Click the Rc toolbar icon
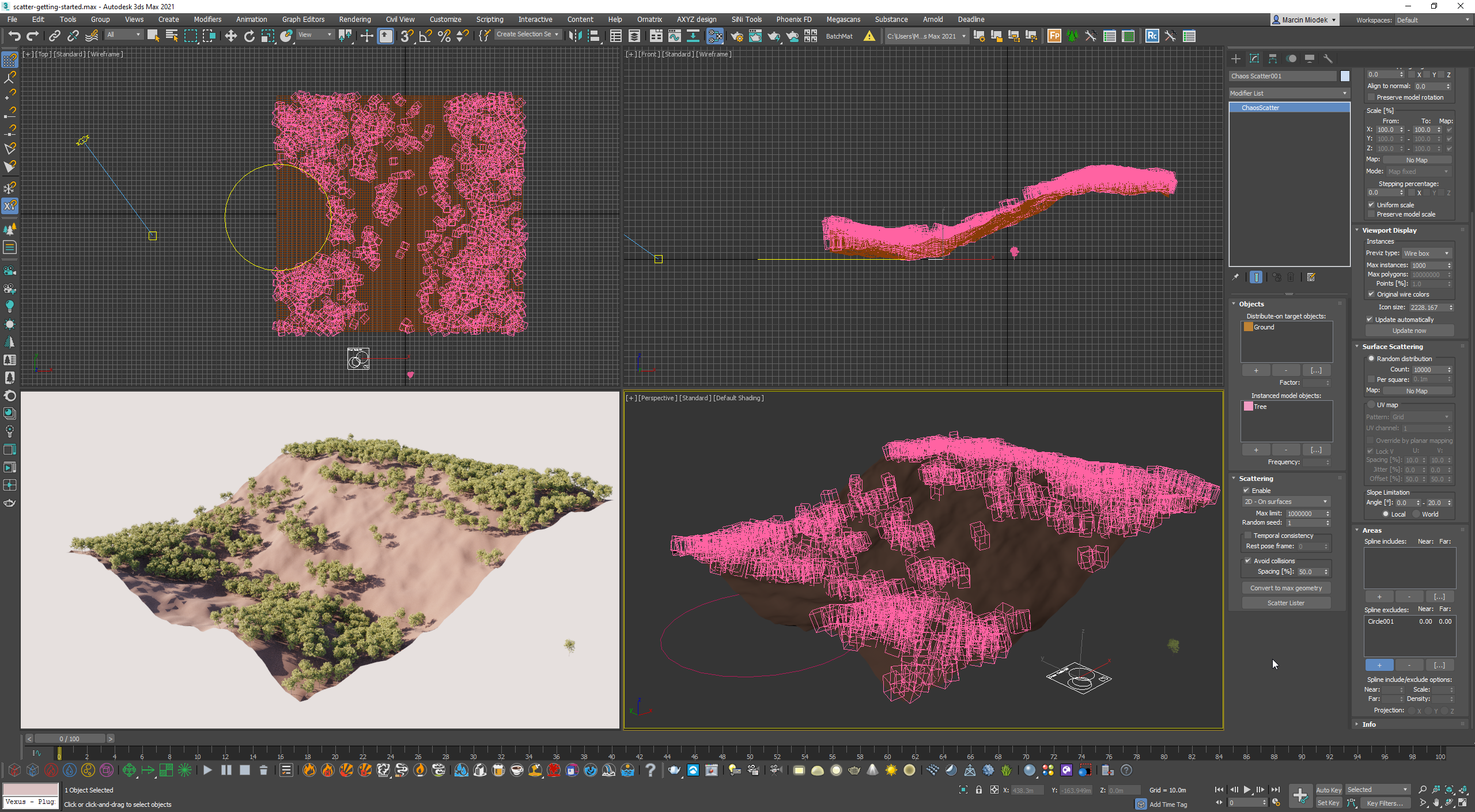The width and height of the screenshot is (1475, 812). [x=1152, y=36]
